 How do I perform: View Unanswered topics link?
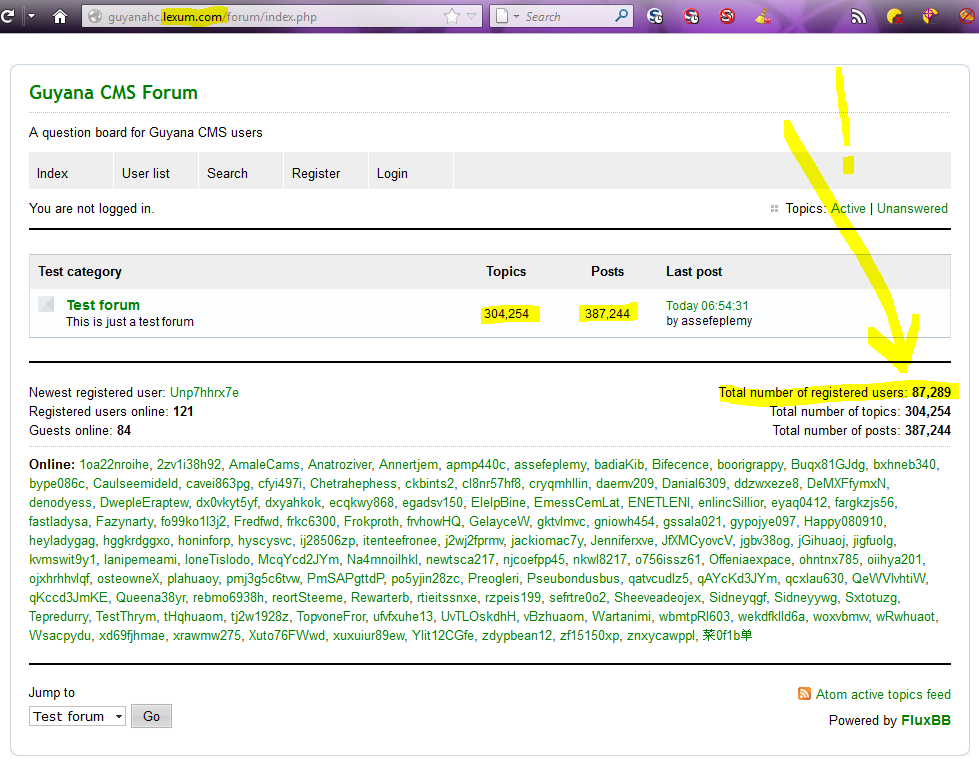pos(912,209)
